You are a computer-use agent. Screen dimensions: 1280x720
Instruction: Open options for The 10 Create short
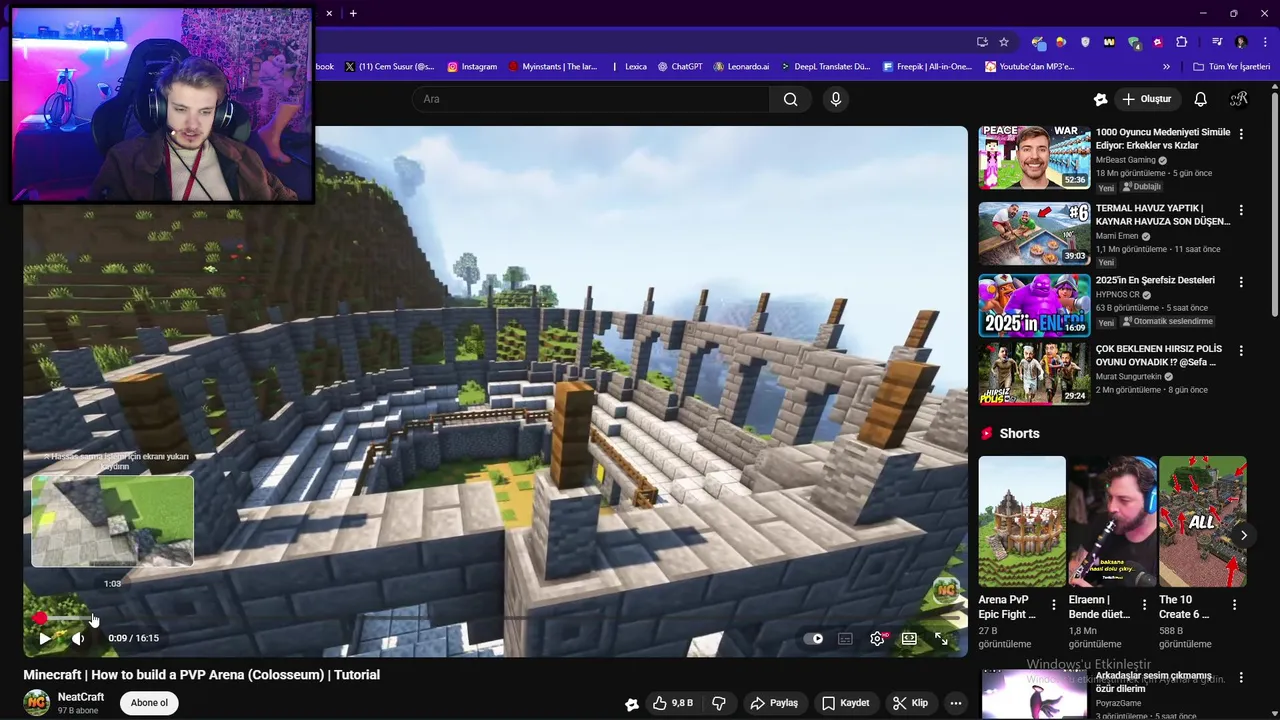pos(1234,605)
